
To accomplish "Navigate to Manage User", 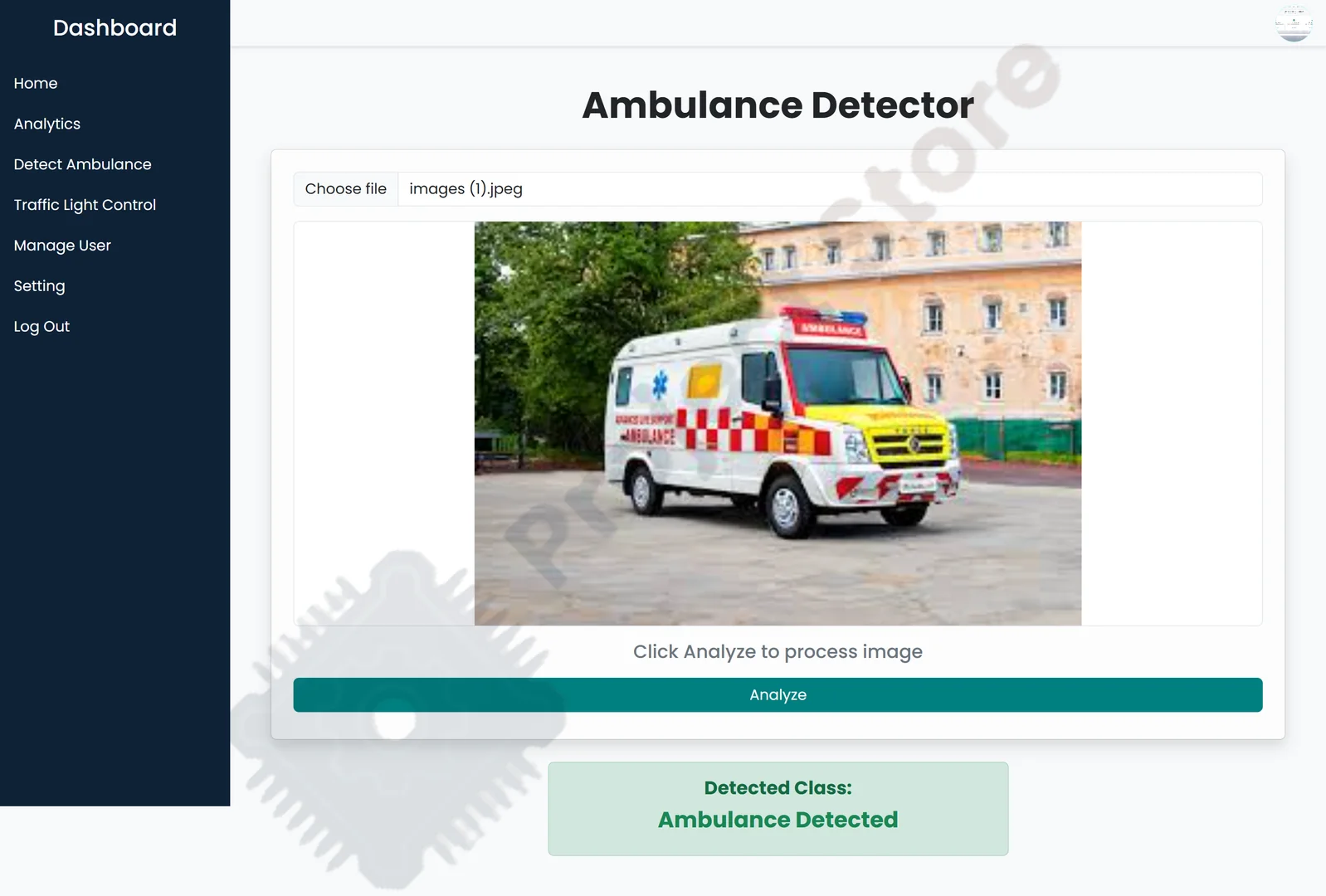I will click(x=62, y=246).
